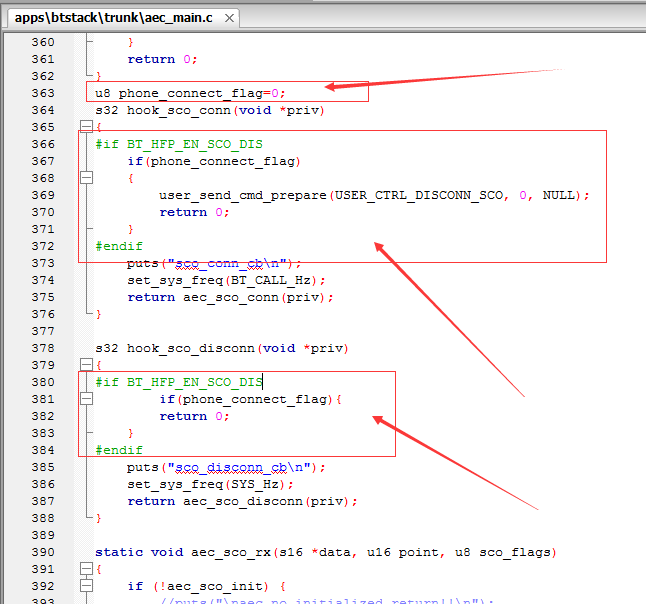Click line number 390 in the gutter
Image resolution: width=646 pixels, height=604 pixels.
(x=43, y=552)
